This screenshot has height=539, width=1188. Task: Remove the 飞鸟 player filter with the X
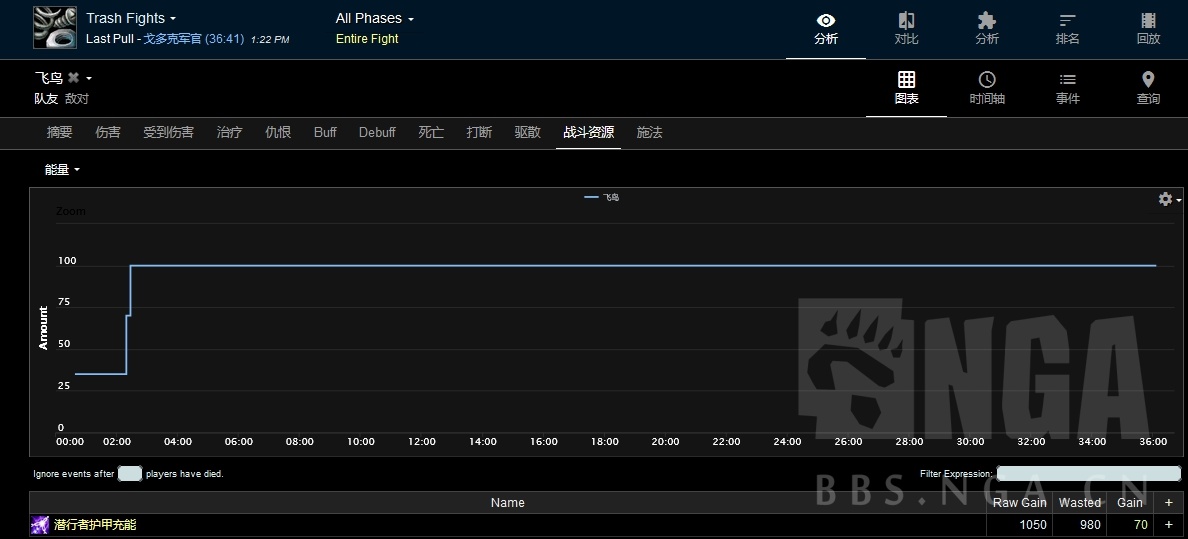pos(73,77)
